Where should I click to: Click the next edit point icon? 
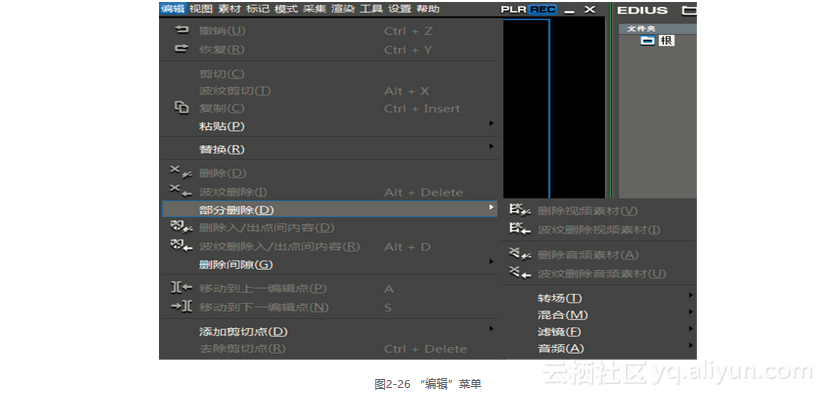[182, 306]
